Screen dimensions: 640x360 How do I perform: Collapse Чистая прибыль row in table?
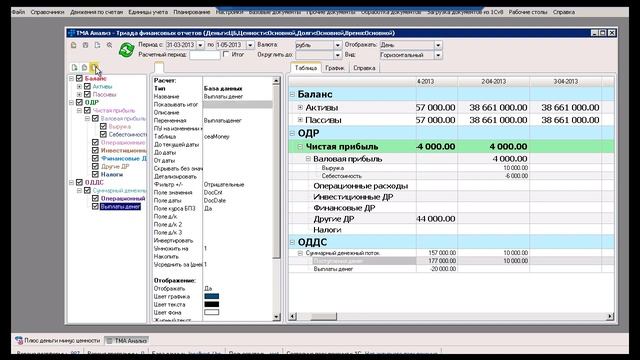300,146
